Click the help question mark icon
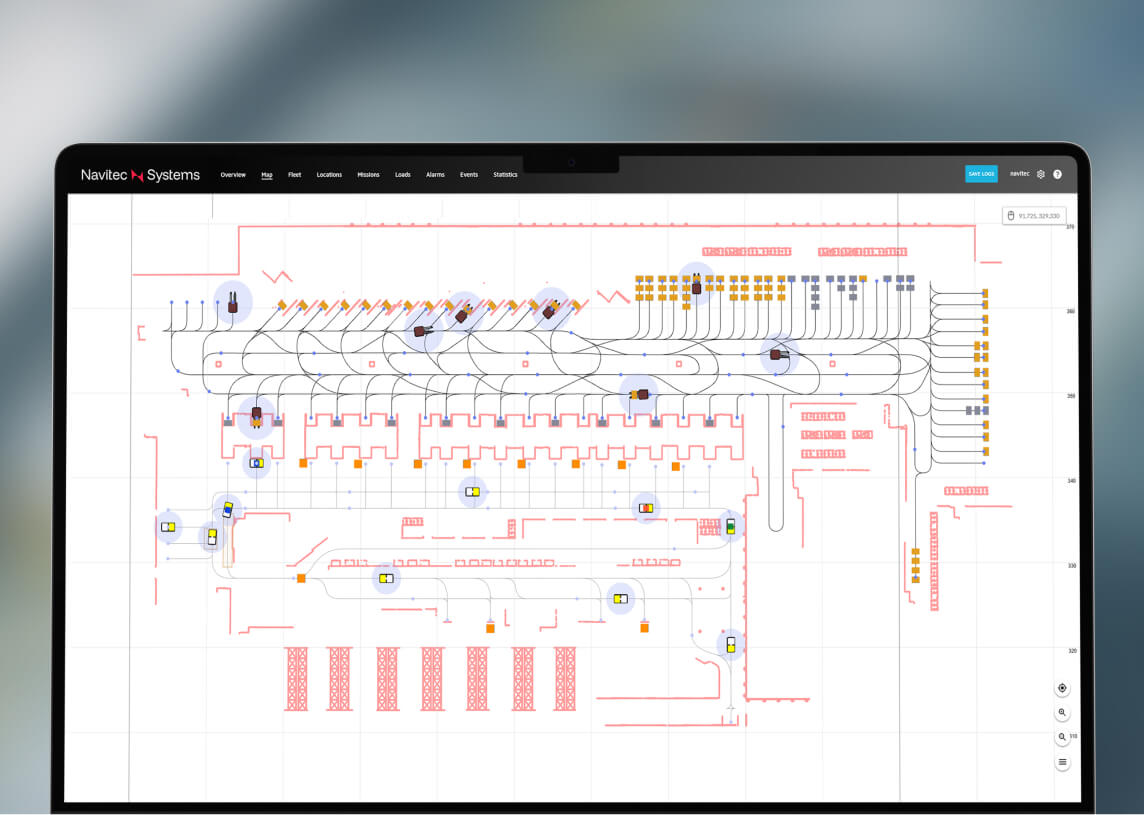The height and width of the screenshot is (815, 1144). point(1058,174)
